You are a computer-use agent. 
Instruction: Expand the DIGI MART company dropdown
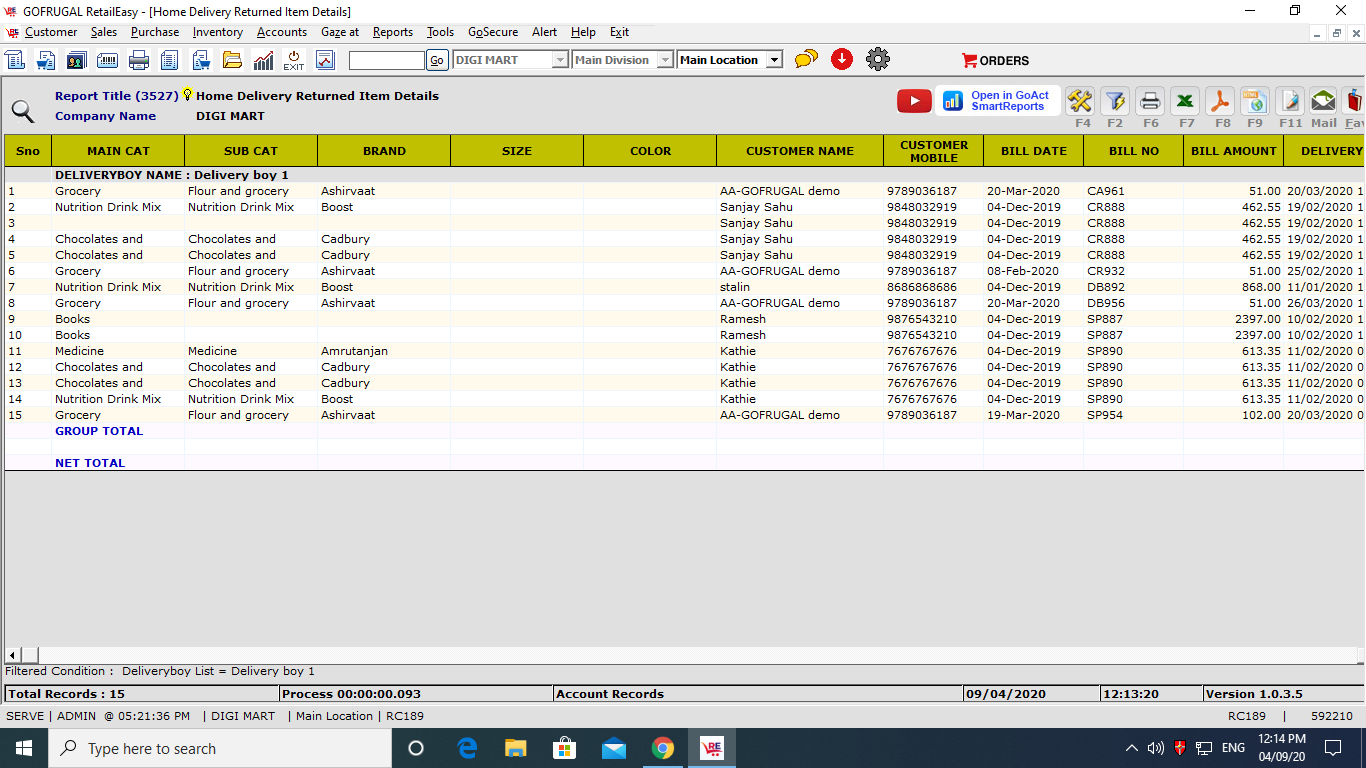[x=560, y=60]
